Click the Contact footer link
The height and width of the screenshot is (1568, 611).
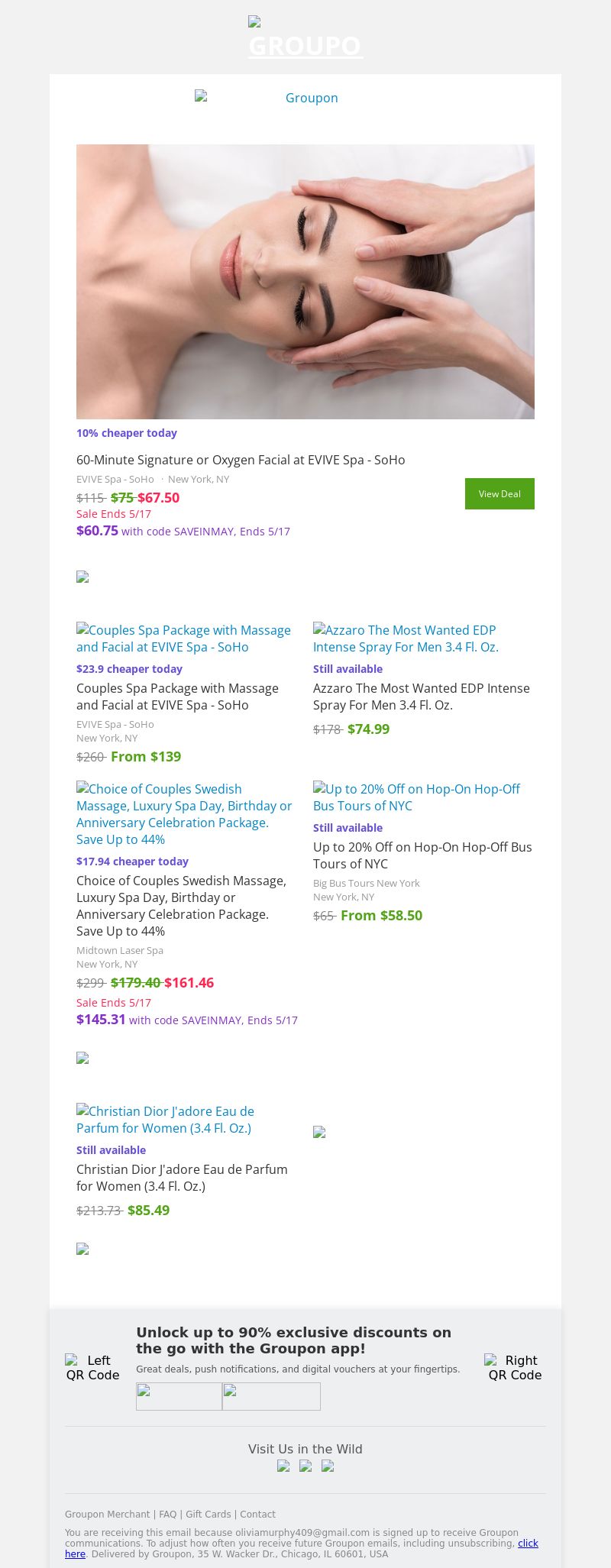[258, 1514]
